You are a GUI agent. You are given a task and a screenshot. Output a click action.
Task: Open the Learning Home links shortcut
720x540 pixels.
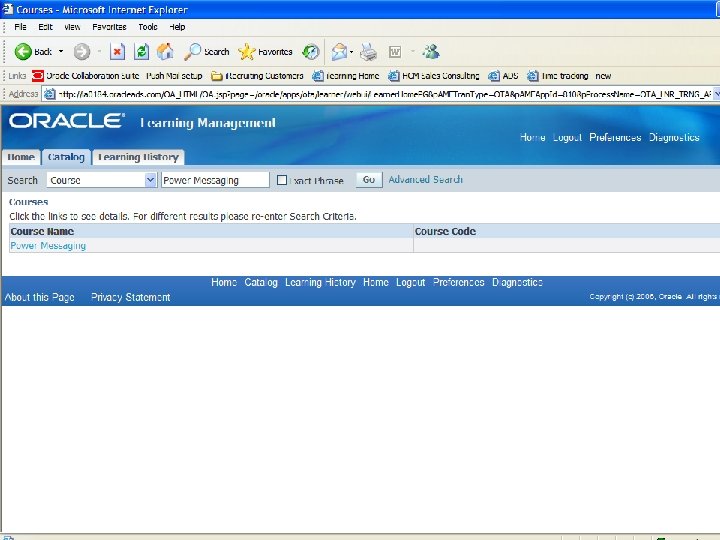click(346, 76)
